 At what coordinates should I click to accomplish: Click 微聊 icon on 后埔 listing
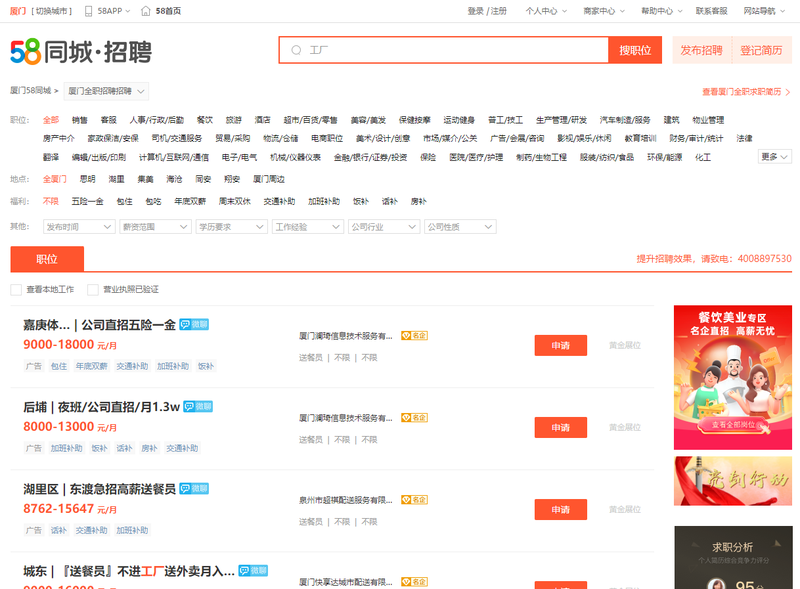pos(198,406)
